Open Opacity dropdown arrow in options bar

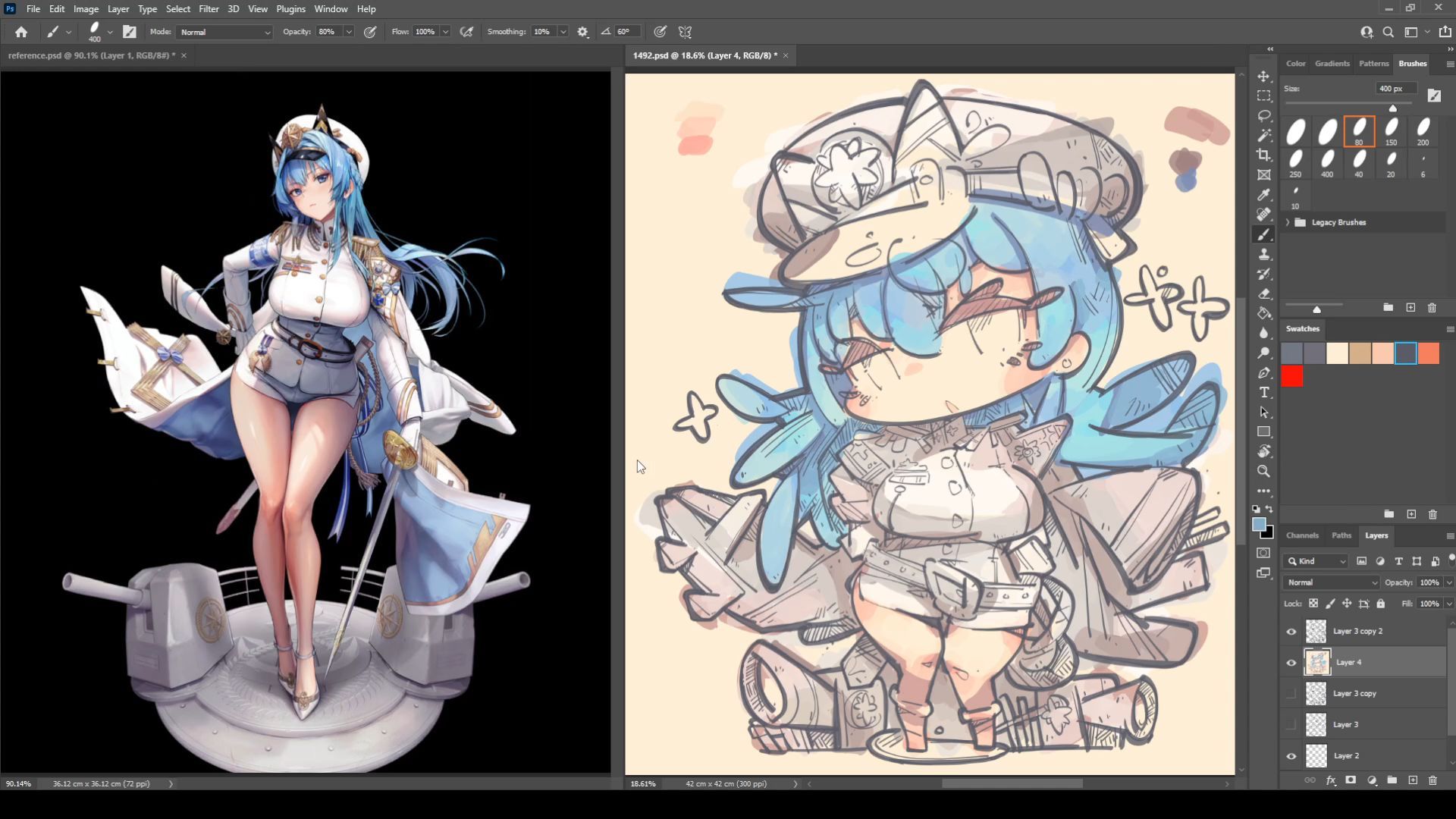coord(349,32)
